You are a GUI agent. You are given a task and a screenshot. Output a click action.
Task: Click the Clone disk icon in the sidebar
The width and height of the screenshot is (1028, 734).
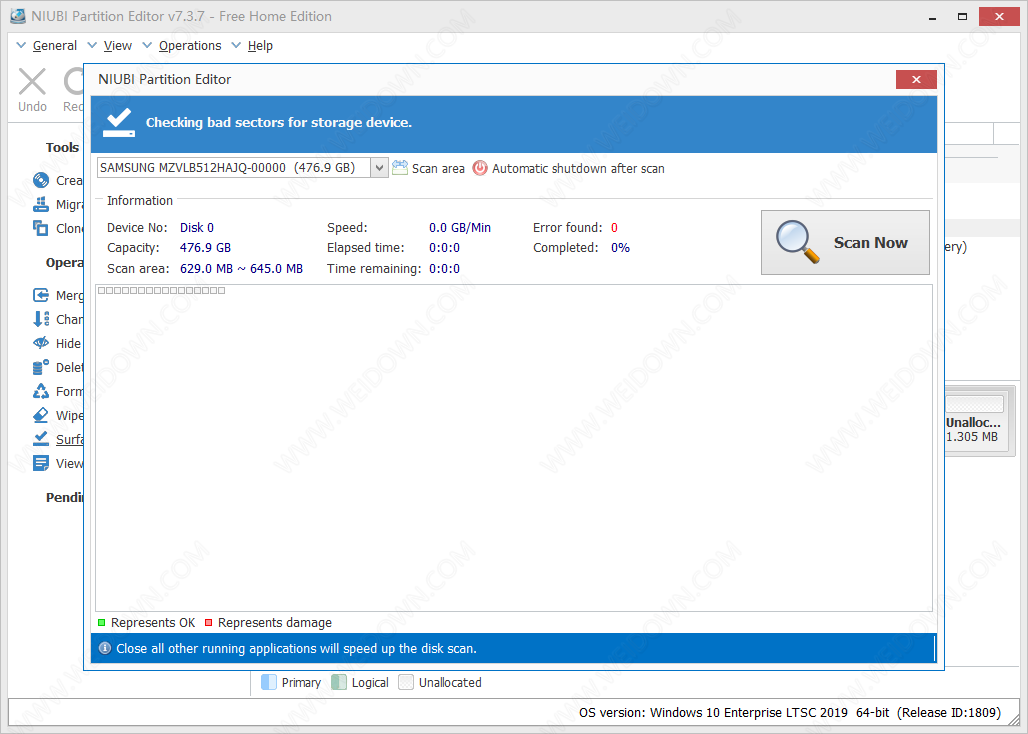41,228
